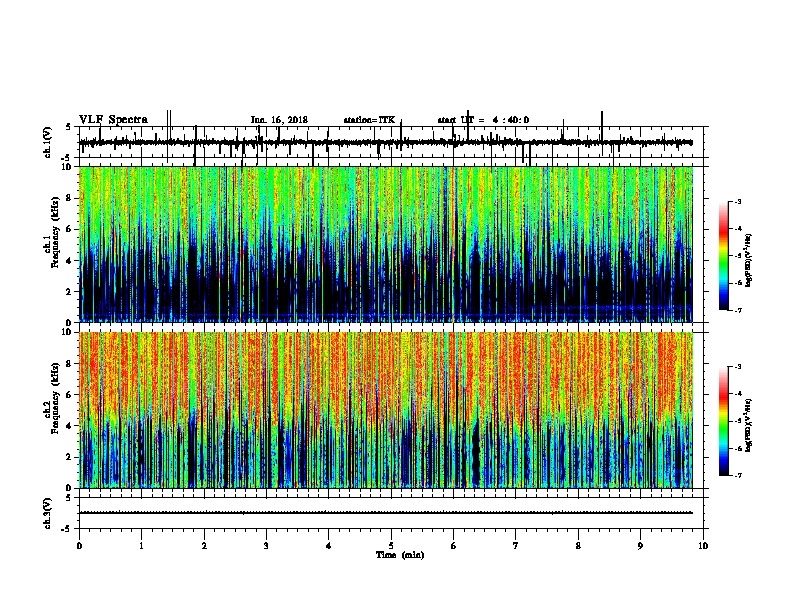This screenshot has width=792, height=612.
Task: Click the "ch.1(V)" waveform axis label
Action: [x=48, y=142]
